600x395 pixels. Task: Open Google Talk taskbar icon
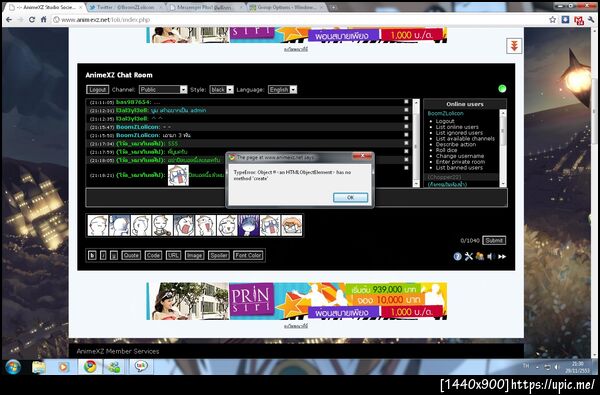pyautogui.click(x=141, y=367)
